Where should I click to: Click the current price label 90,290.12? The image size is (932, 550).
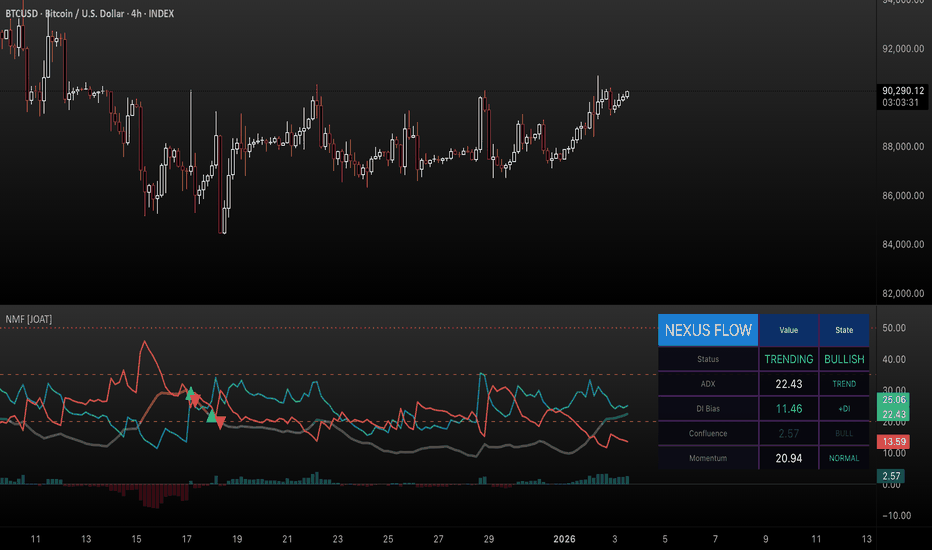point(903,91)
